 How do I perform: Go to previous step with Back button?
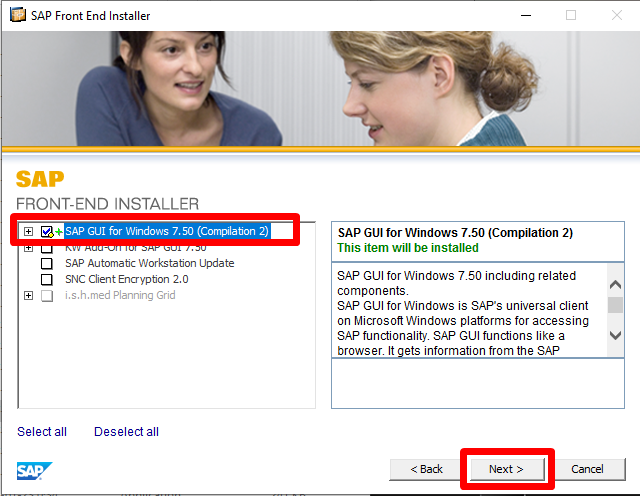point(426,469)
